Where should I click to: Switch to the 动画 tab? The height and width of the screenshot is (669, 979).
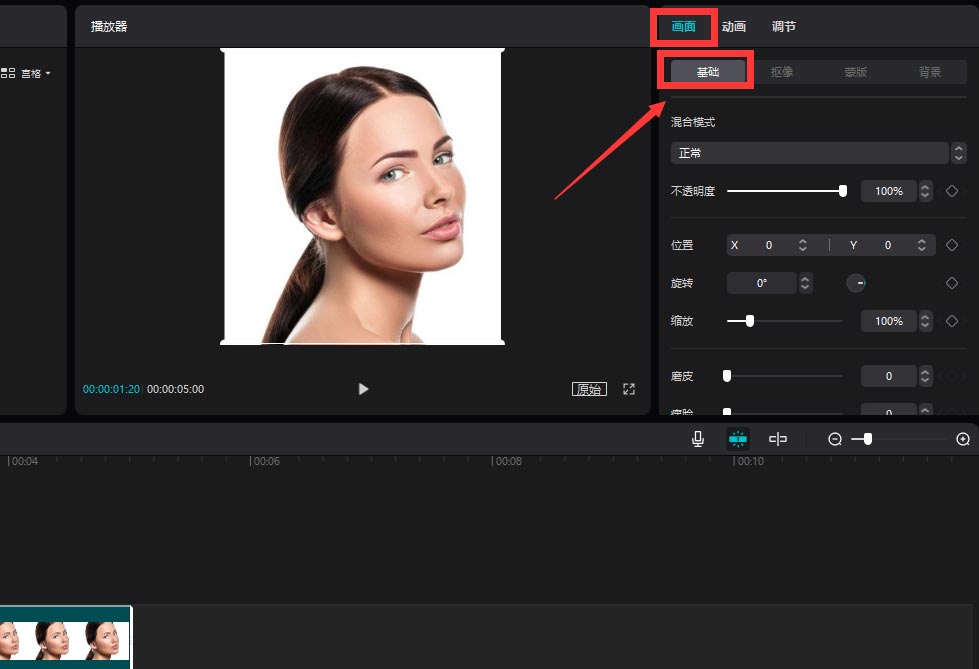tap(734, 26)
